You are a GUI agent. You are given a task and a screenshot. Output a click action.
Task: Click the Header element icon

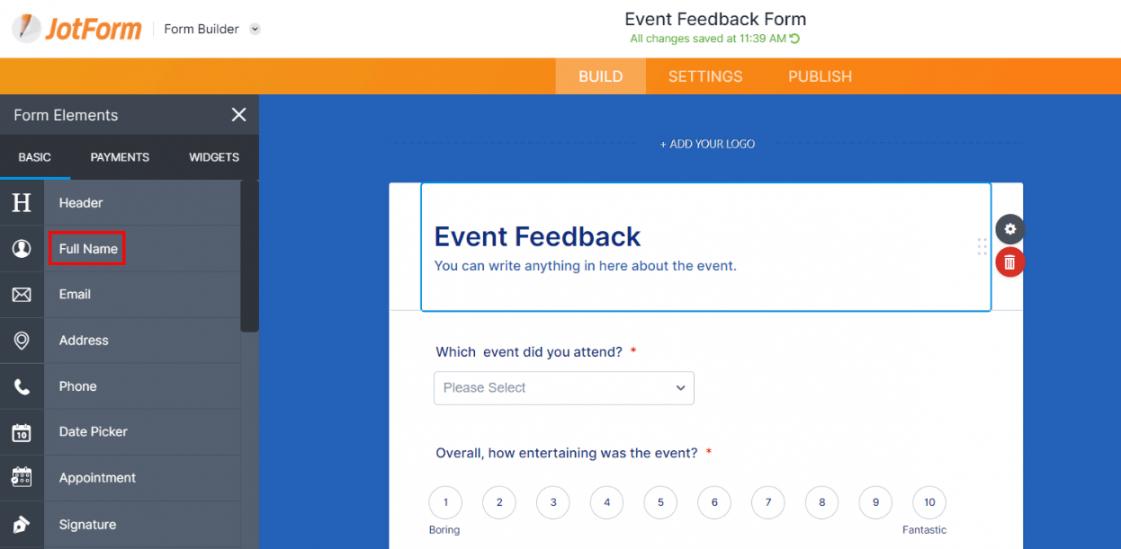tap(21, 203)
